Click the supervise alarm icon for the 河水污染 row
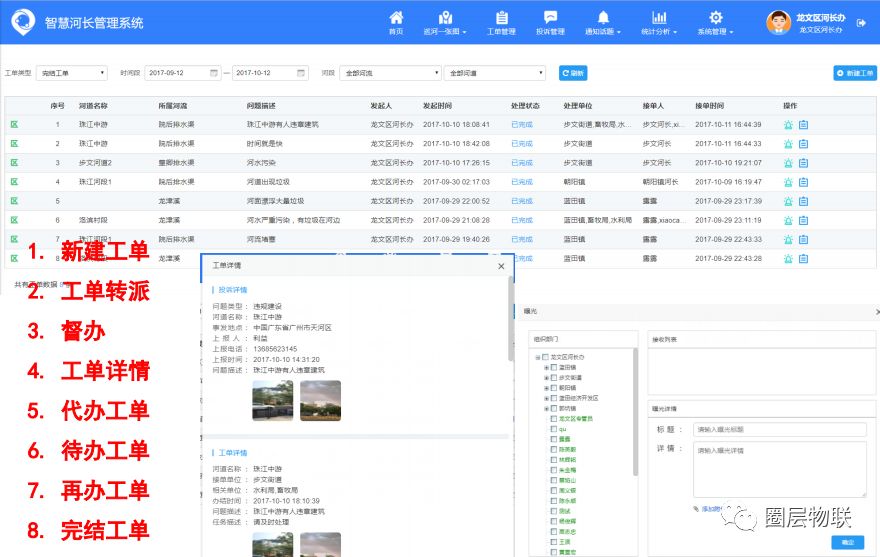This screenshot has height=557, width=880. pos(788,163)
